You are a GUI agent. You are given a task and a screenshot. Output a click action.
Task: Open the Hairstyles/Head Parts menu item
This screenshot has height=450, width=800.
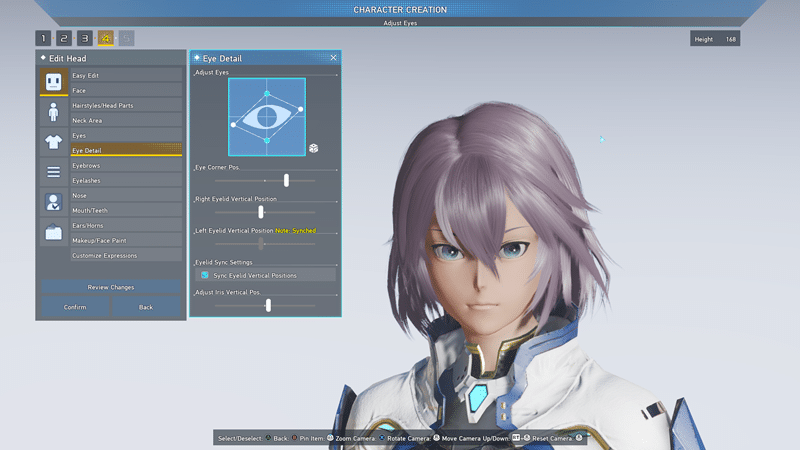[x=125, y=105]
